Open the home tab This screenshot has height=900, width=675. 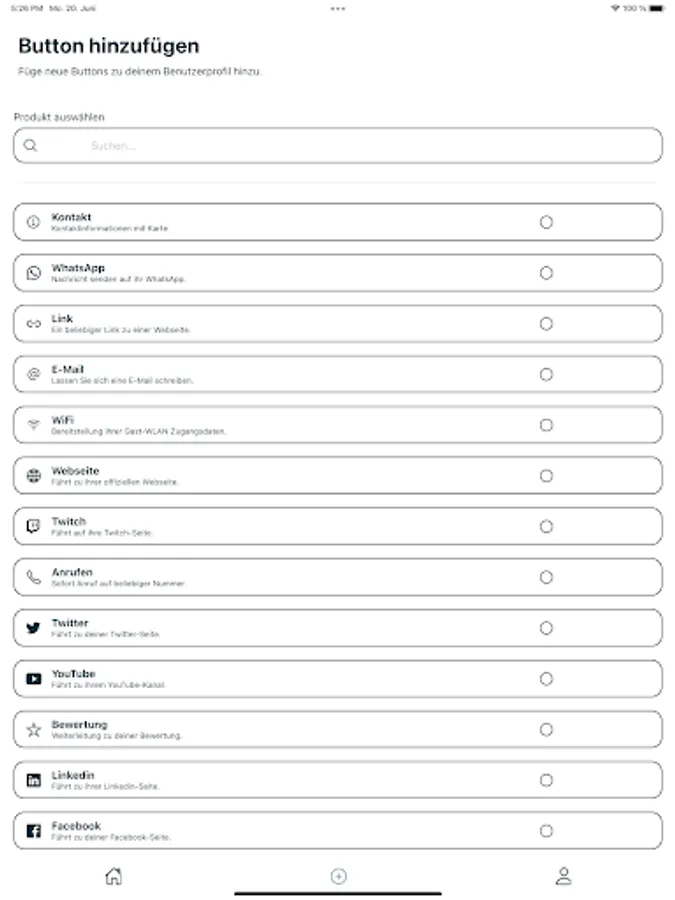114,877
